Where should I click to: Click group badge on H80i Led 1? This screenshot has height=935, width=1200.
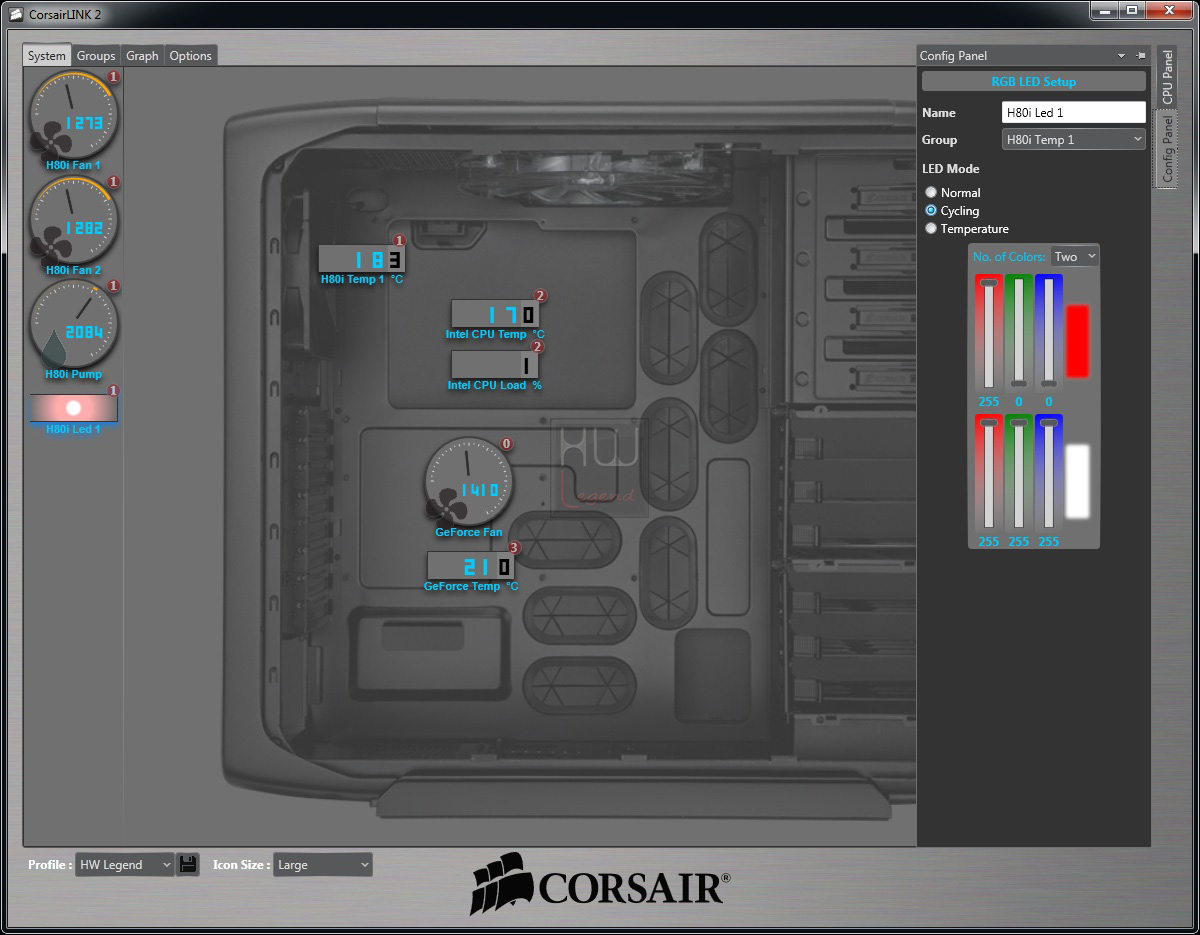(113, 391)
